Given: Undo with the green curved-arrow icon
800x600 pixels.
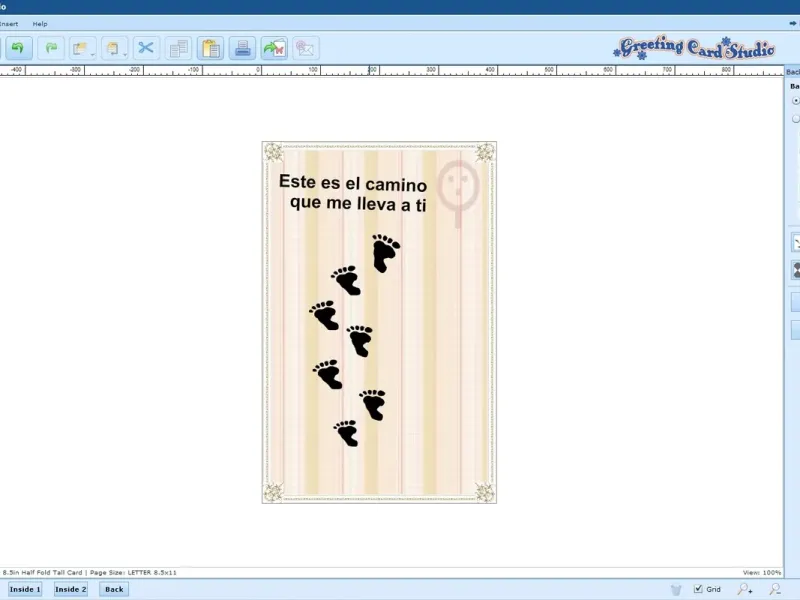Looking at the screenshot, I should (x=18, y=48).
